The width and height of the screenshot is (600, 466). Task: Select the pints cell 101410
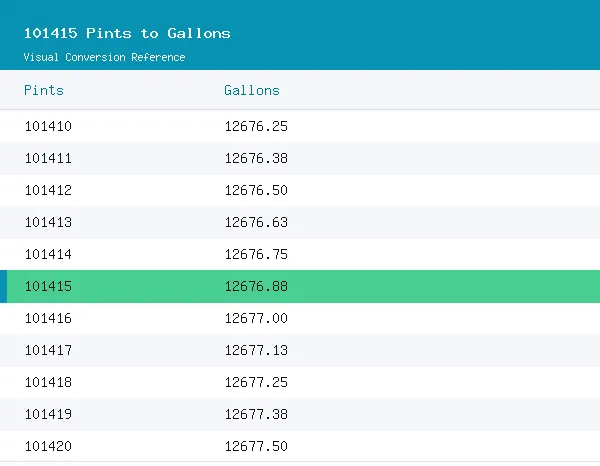(48, 126)
